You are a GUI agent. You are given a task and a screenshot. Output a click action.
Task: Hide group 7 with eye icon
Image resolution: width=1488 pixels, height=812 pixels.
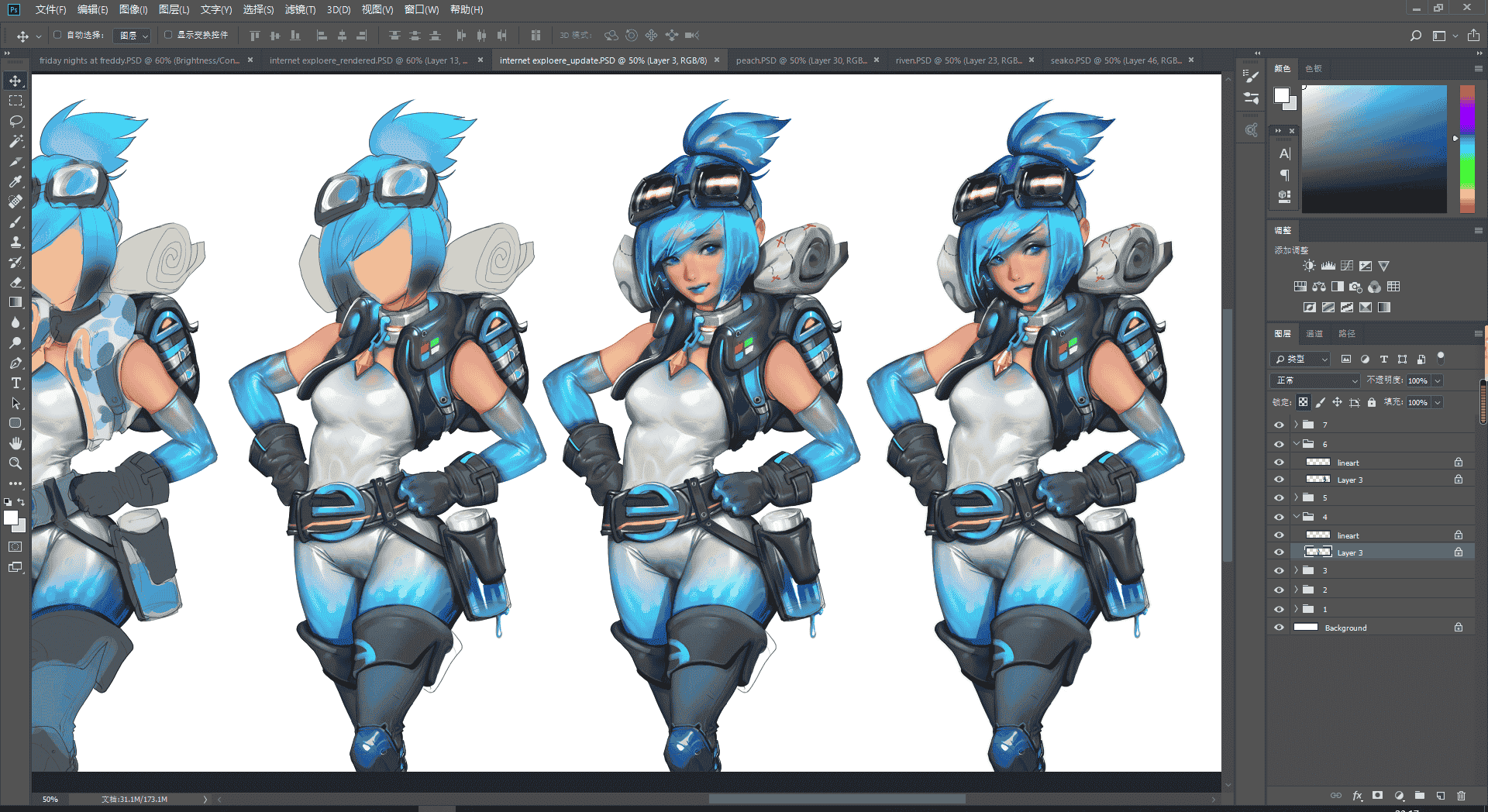tap(1279, 425)
